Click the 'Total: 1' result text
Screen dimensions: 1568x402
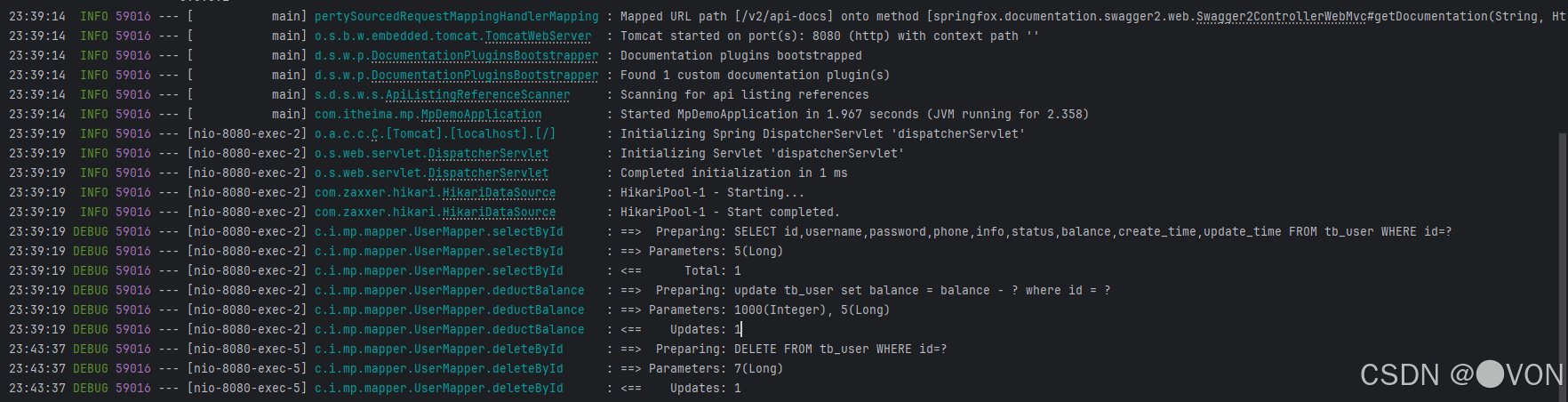(x=712, y=271)
